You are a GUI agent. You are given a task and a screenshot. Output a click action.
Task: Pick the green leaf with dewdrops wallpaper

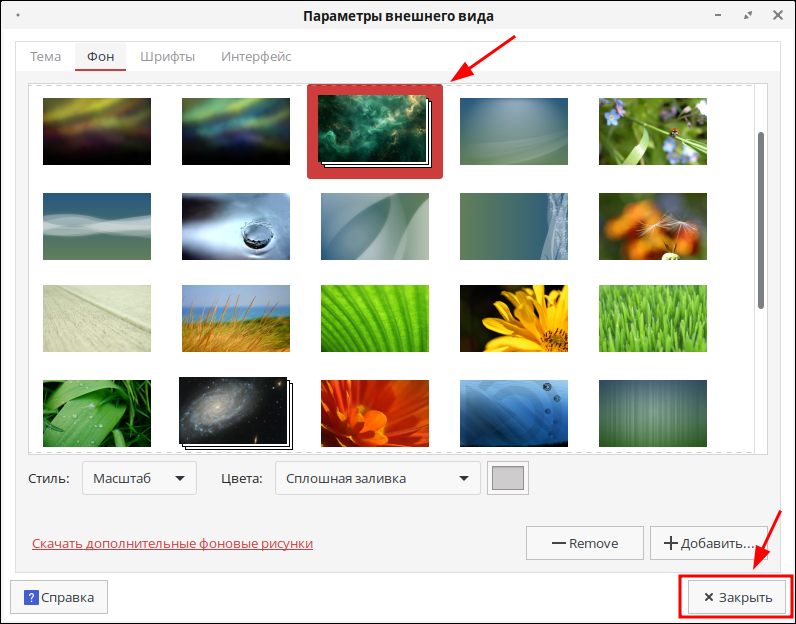(x=97, y=413)
